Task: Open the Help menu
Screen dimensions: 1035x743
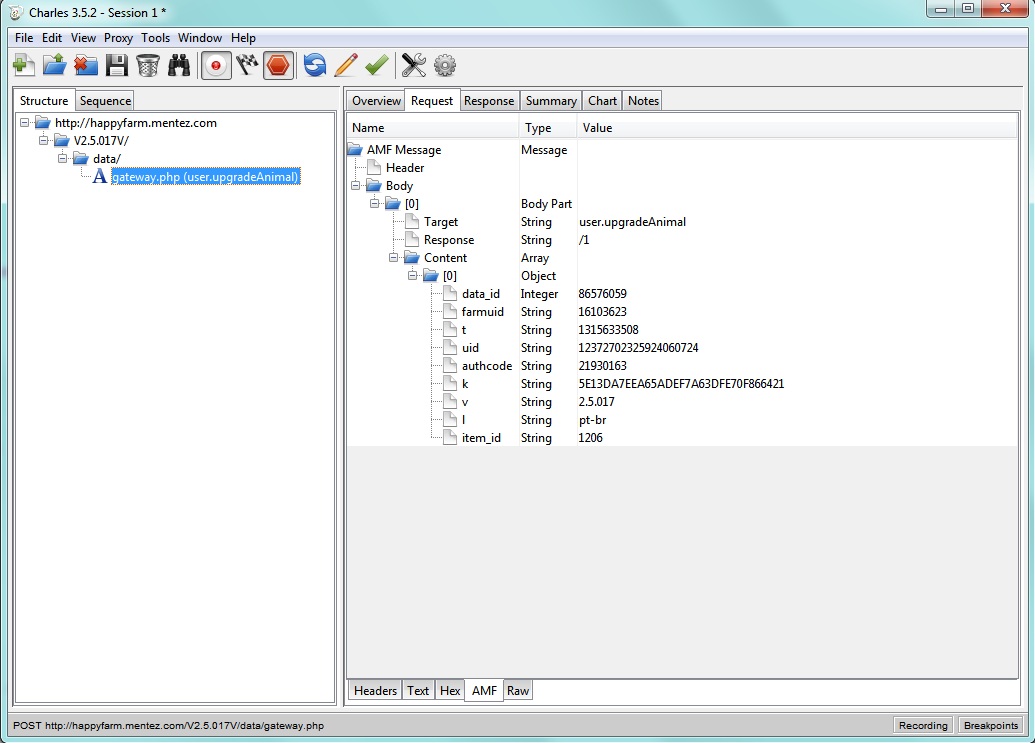Action: tap(243, 38)
